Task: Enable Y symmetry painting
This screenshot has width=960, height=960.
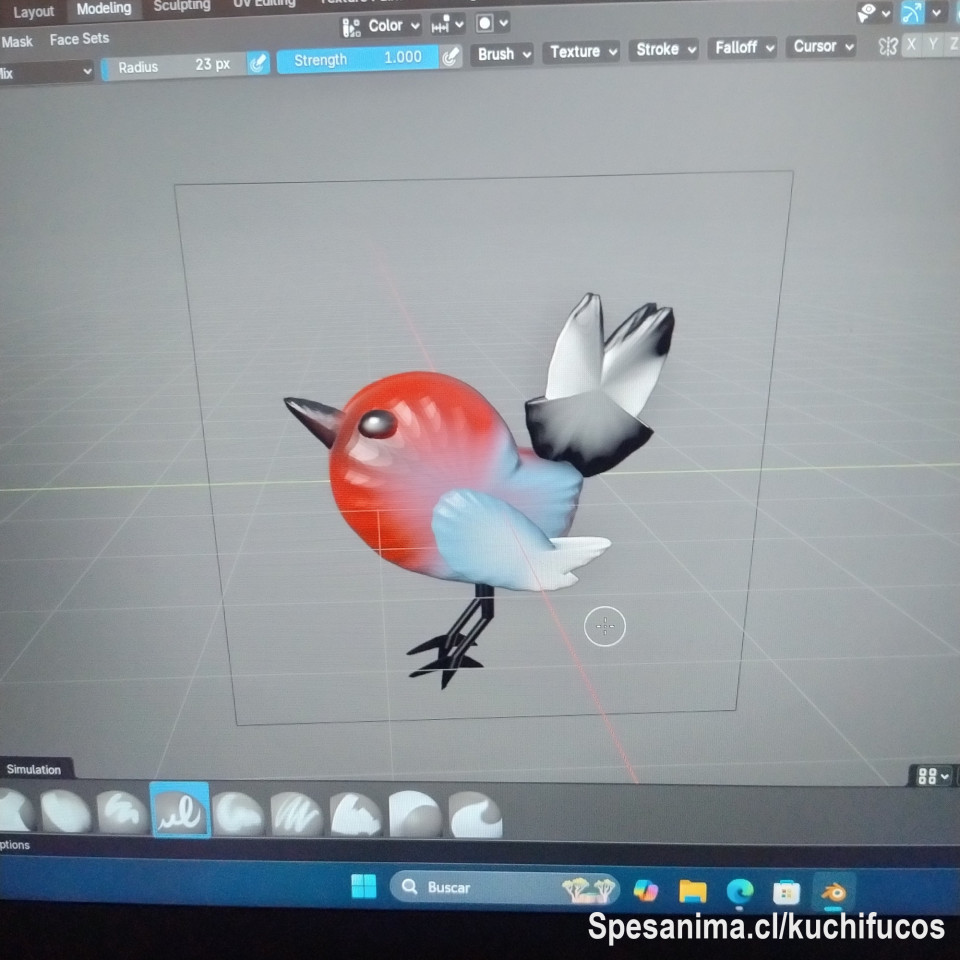Action: (931, 44)
